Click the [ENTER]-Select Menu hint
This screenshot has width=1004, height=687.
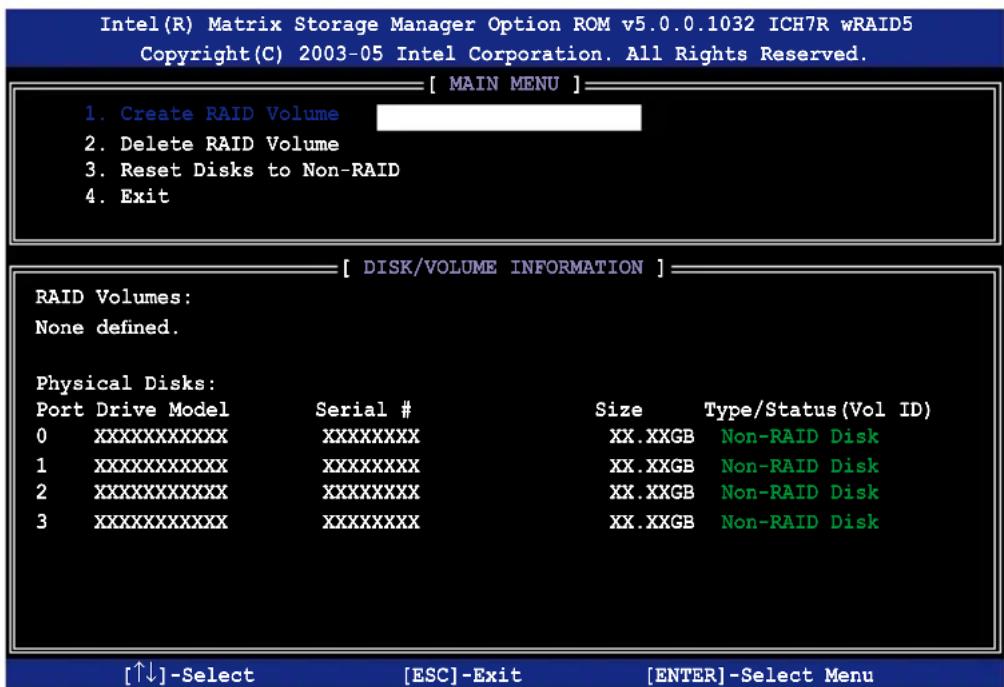click(x=759, y=675)
